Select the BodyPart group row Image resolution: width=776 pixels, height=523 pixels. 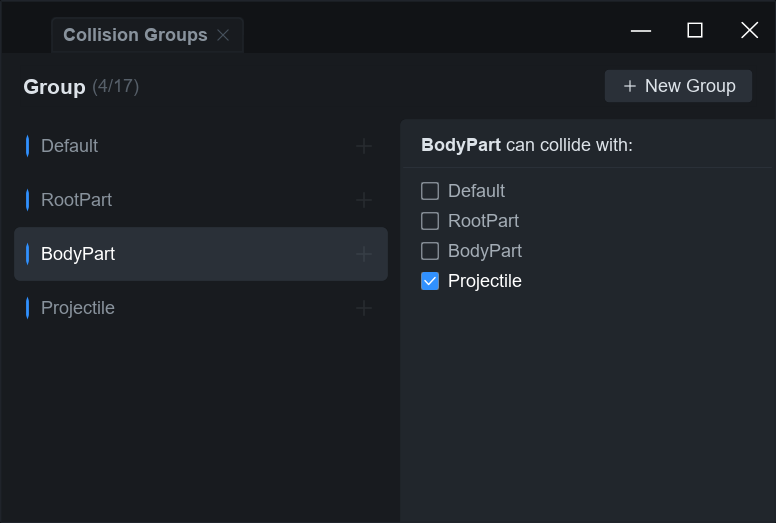pyautogui.click(x=200, y=254)
